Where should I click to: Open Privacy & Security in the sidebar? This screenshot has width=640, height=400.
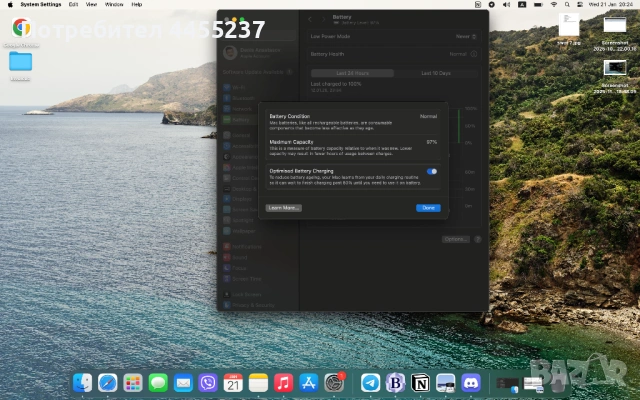(x=249, y=305)
